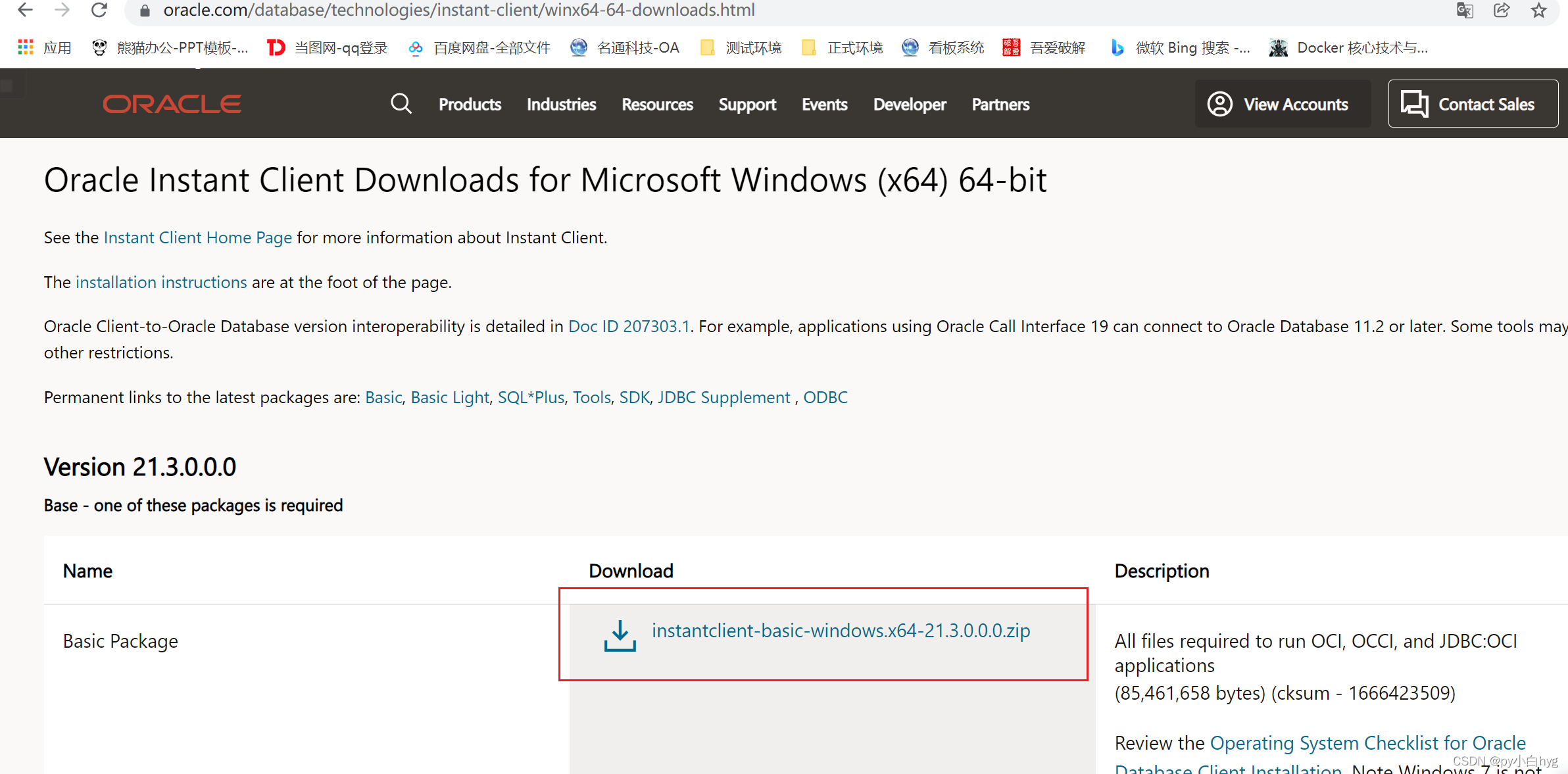Open Partners menu
Screen dimensions: 1568x774
1000,104
